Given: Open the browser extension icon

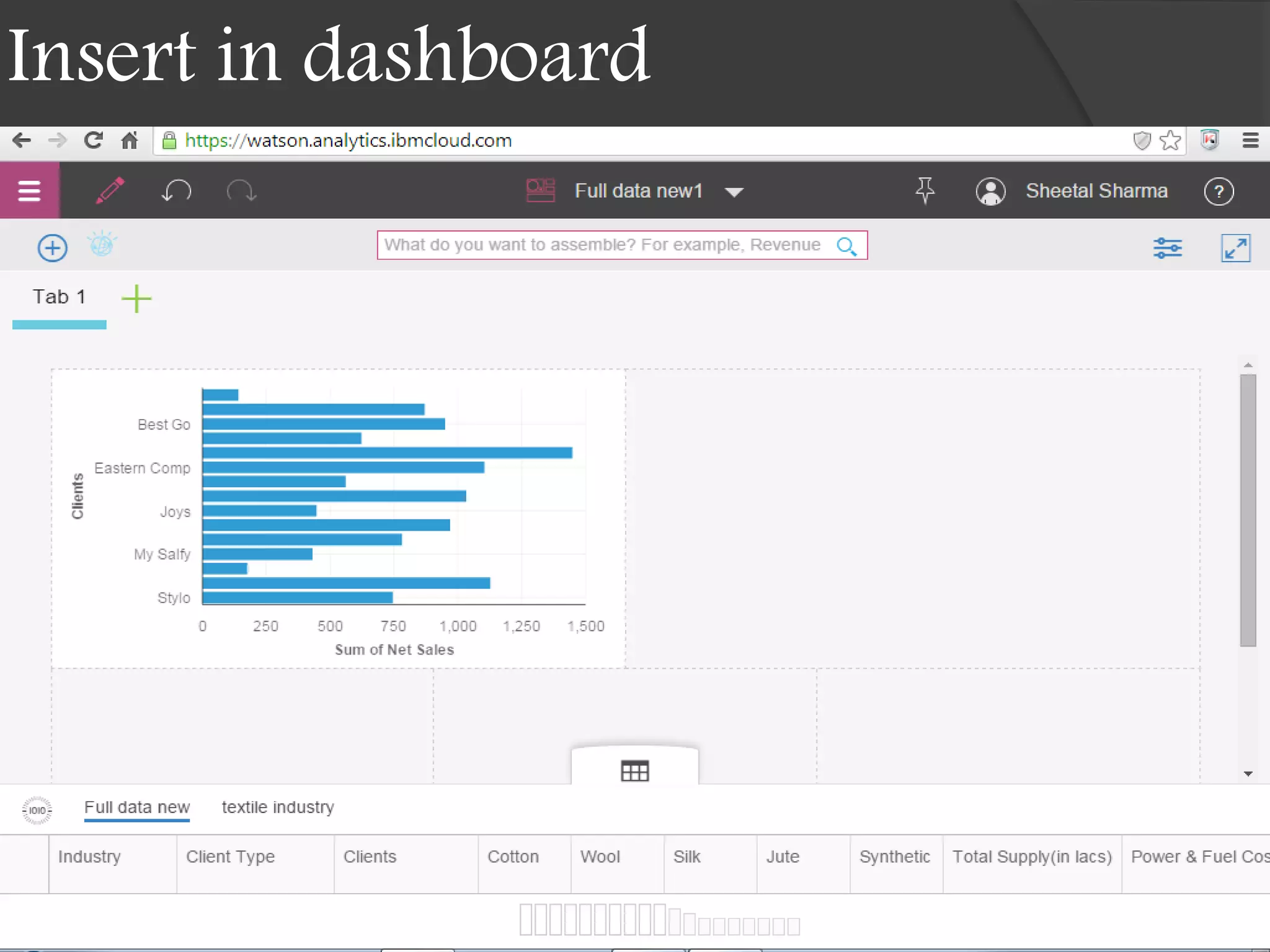Looking at the screenshot, I should click(1209, 140).
